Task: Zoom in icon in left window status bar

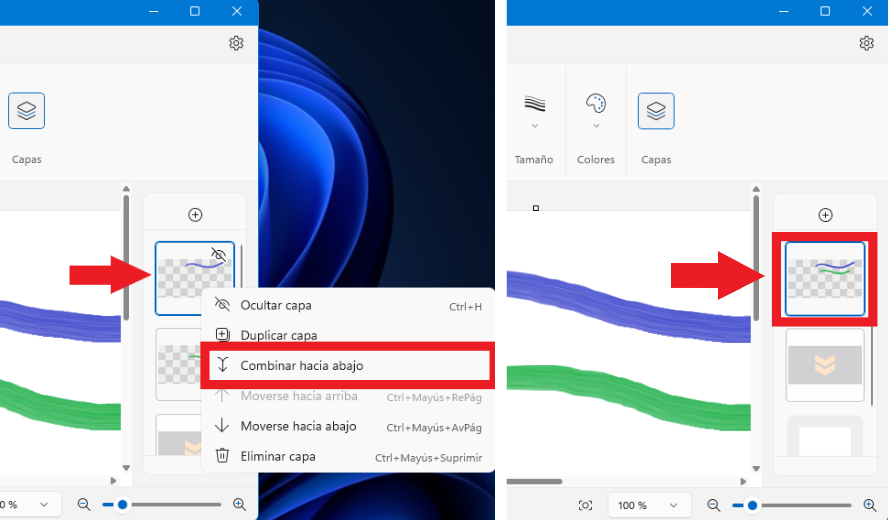Action: point(240,504)
